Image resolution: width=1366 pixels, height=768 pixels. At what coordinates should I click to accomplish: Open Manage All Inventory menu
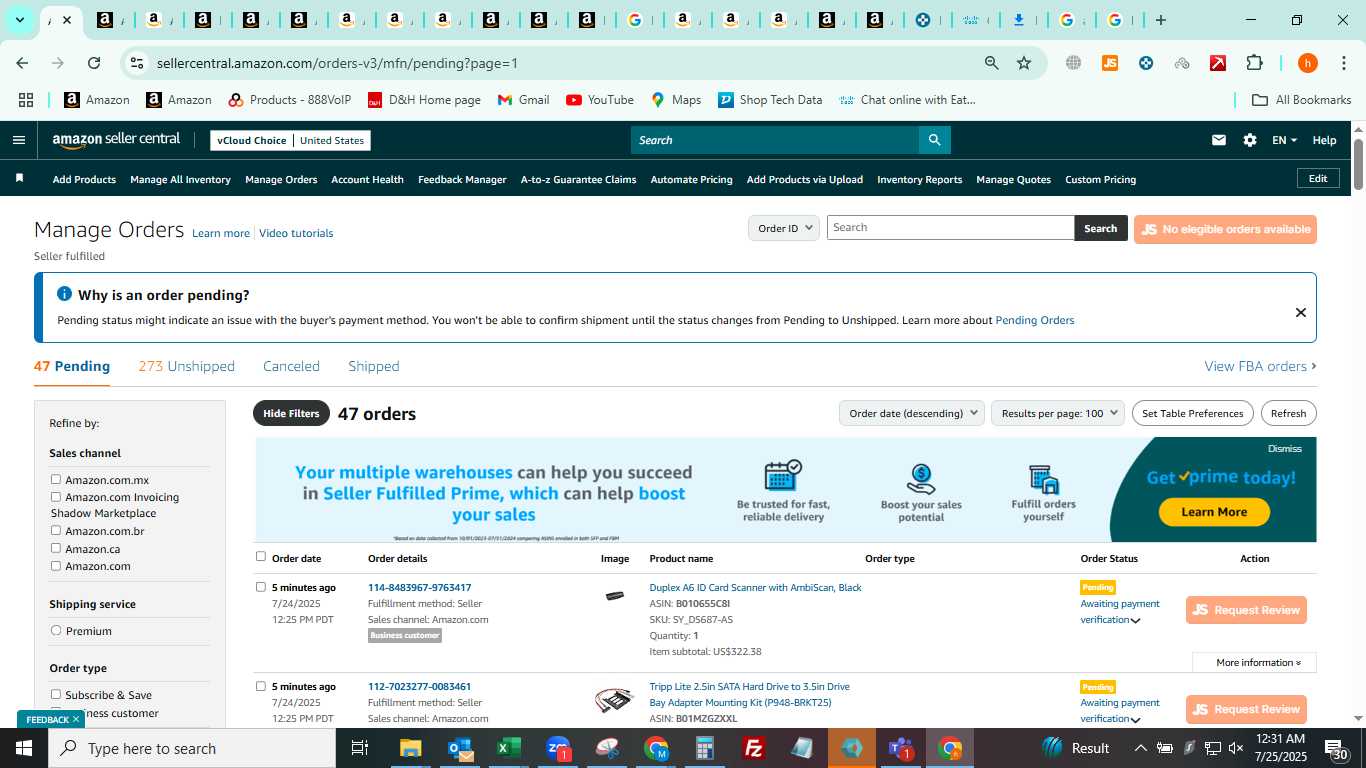[x=180, y=179]
